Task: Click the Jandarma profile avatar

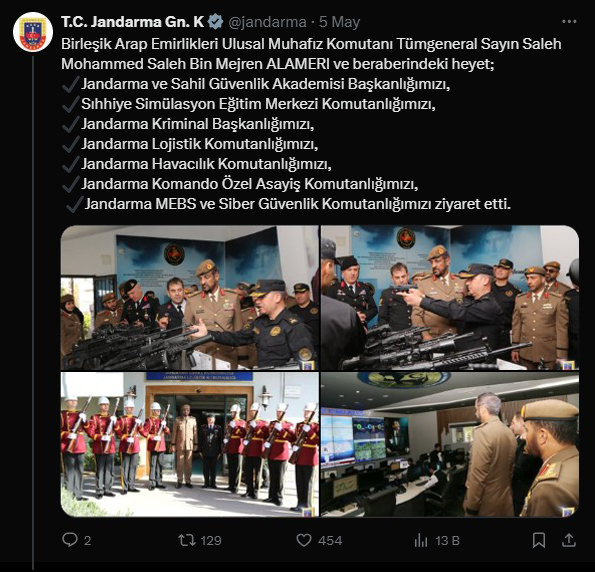Action: tap(33, 32)
